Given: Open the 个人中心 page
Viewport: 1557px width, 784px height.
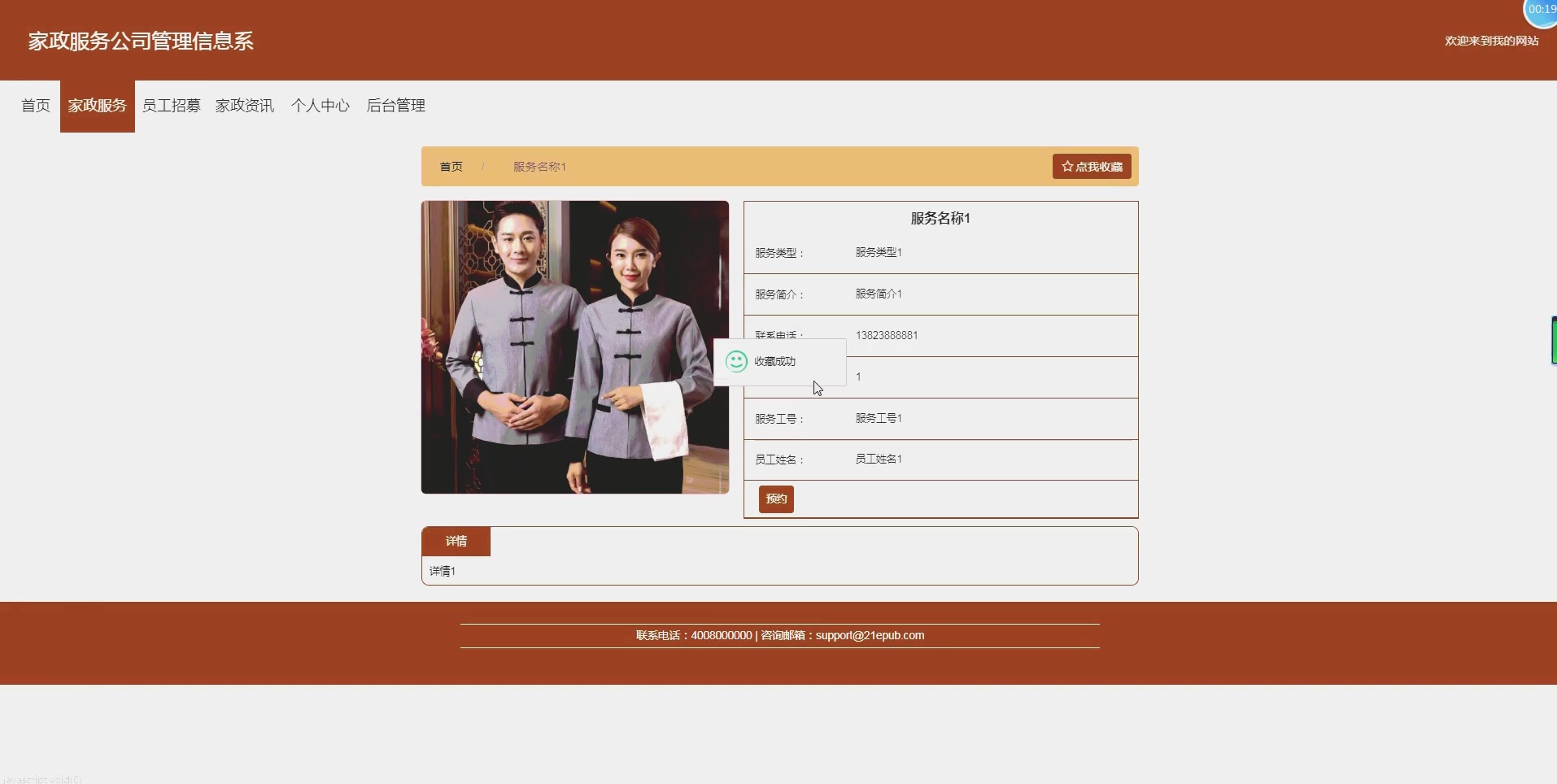Looking at the screenshot, I should (x=320, y=105).
